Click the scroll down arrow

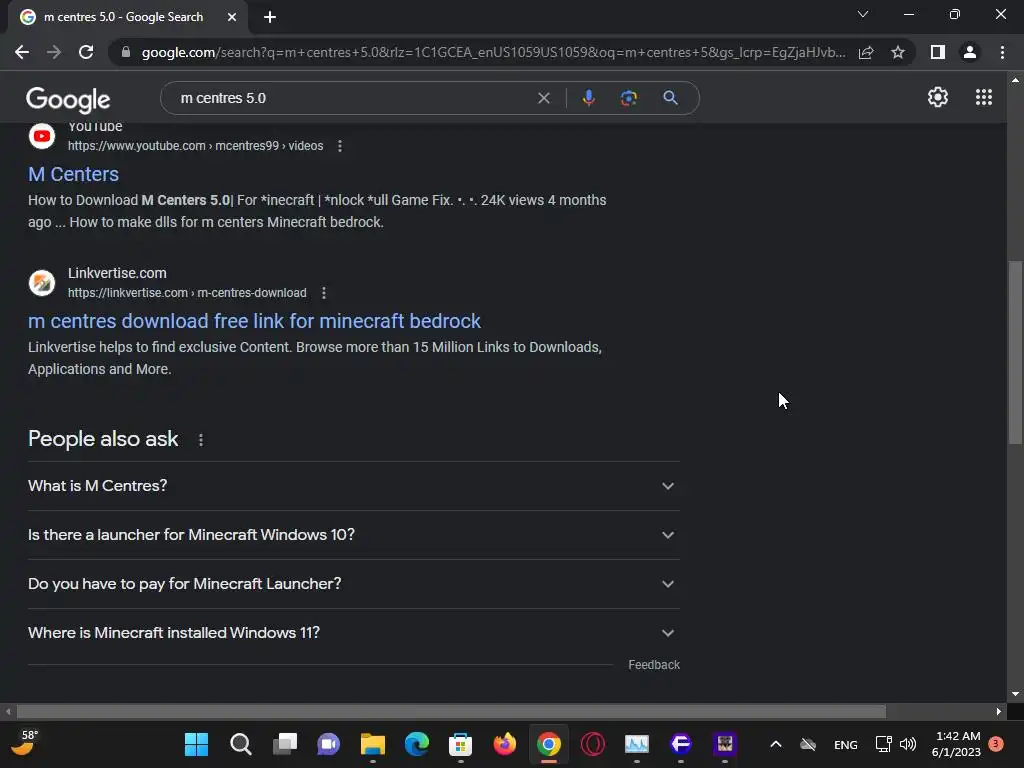coord(1015,694)
